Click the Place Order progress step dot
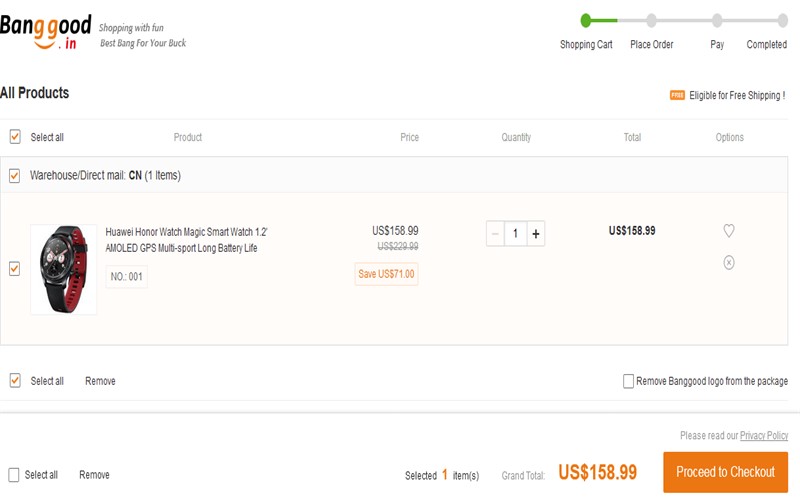 click(x=652, y=20)
